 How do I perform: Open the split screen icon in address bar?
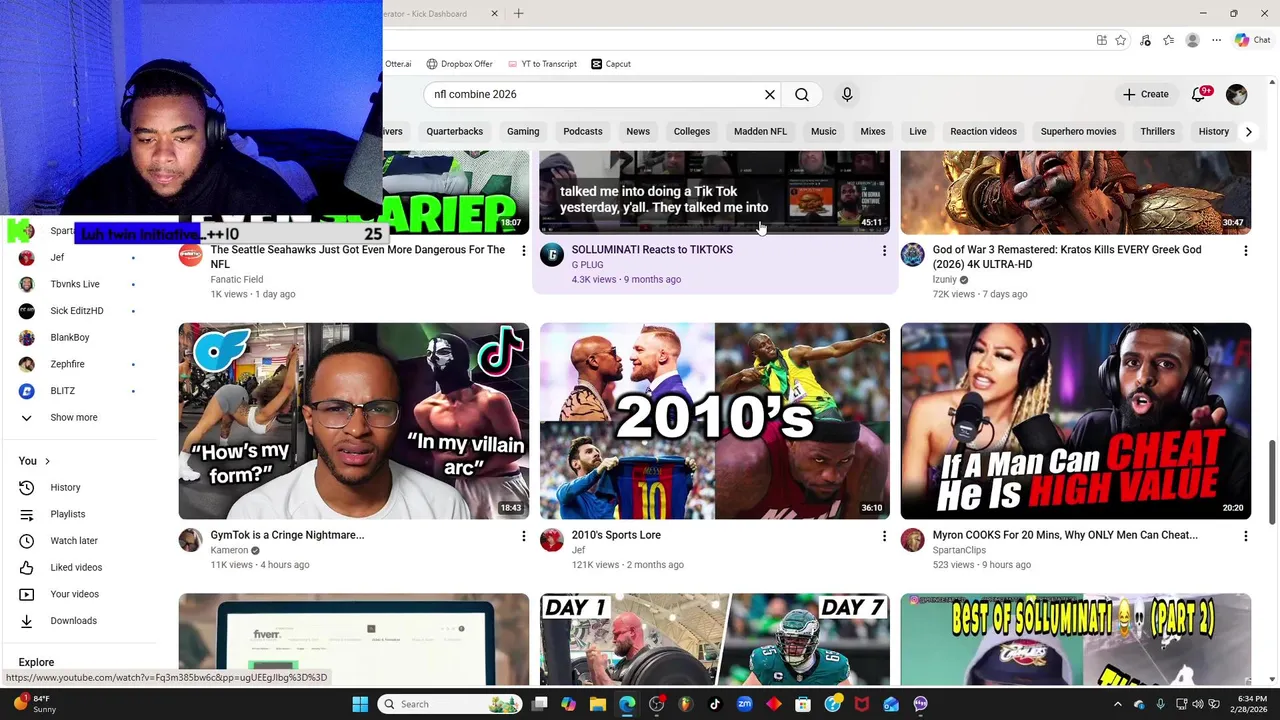click(1101, 40)
